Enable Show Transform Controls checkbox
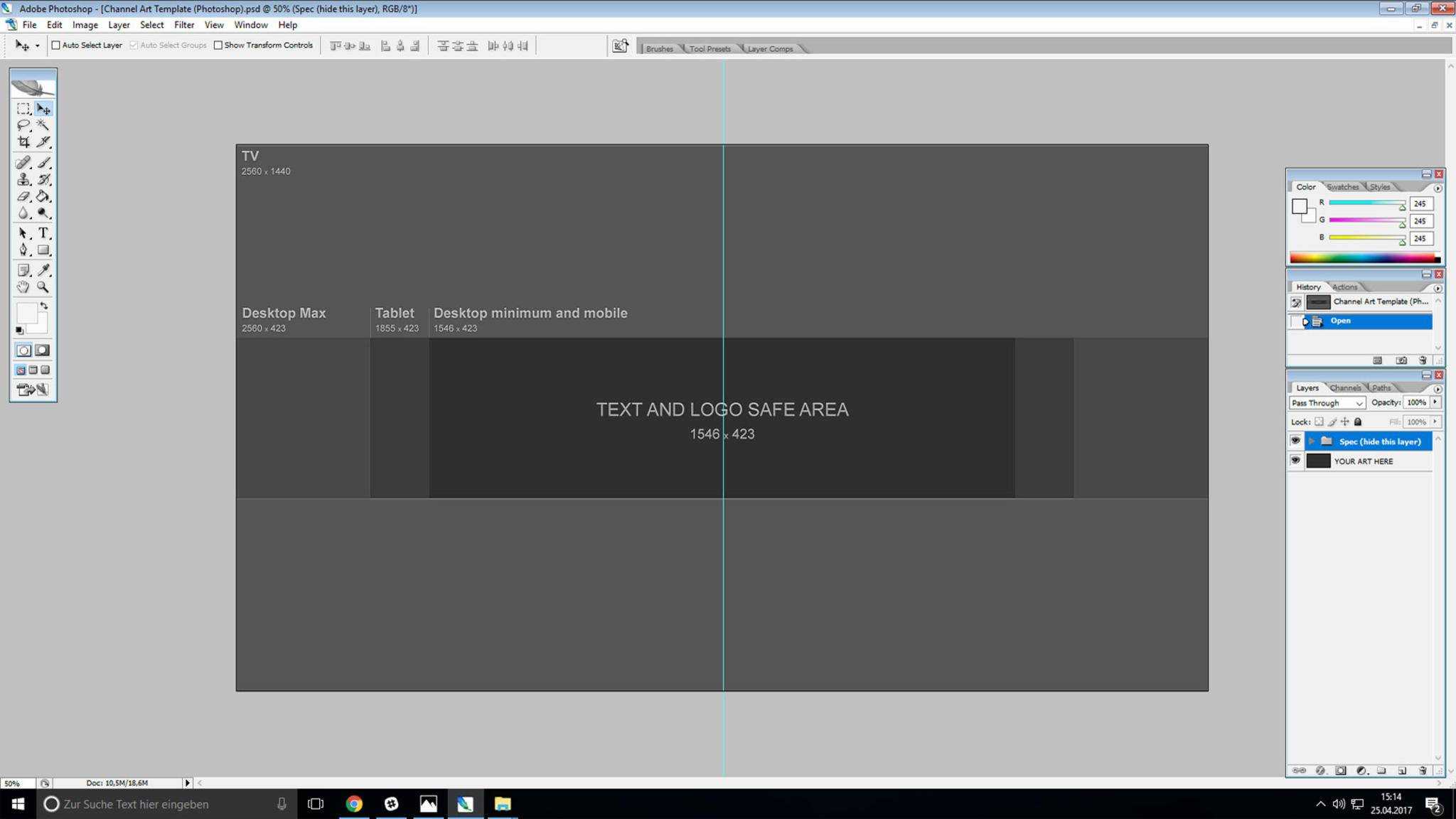1456x819 pixels. 217,45
